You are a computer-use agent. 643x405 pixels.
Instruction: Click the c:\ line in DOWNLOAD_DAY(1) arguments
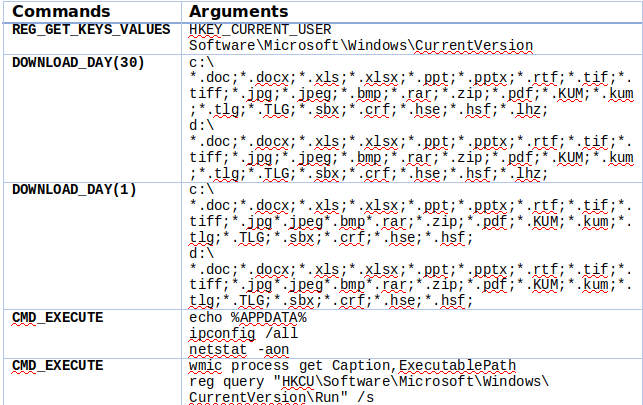200,189
